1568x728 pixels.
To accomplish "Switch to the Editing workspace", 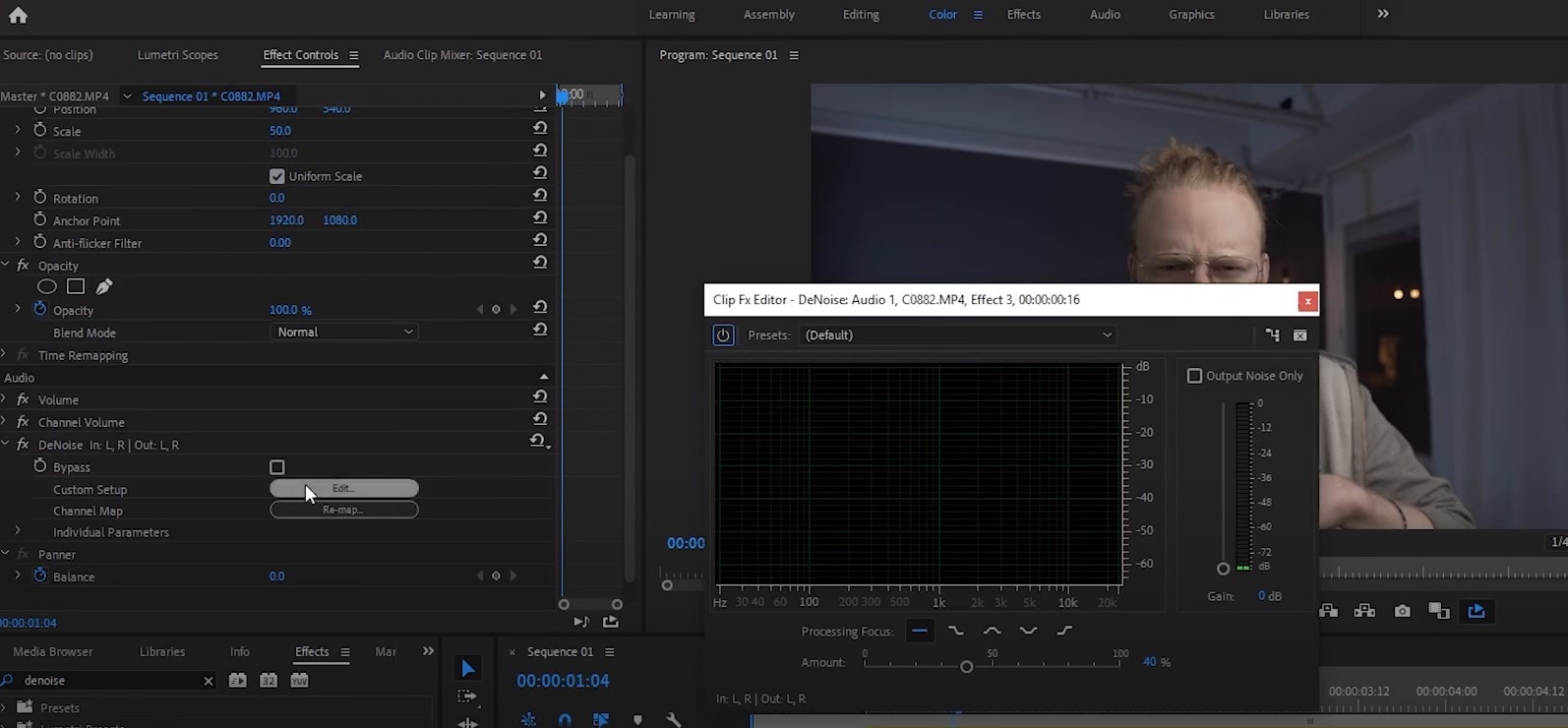I will [x=861, y=15].
